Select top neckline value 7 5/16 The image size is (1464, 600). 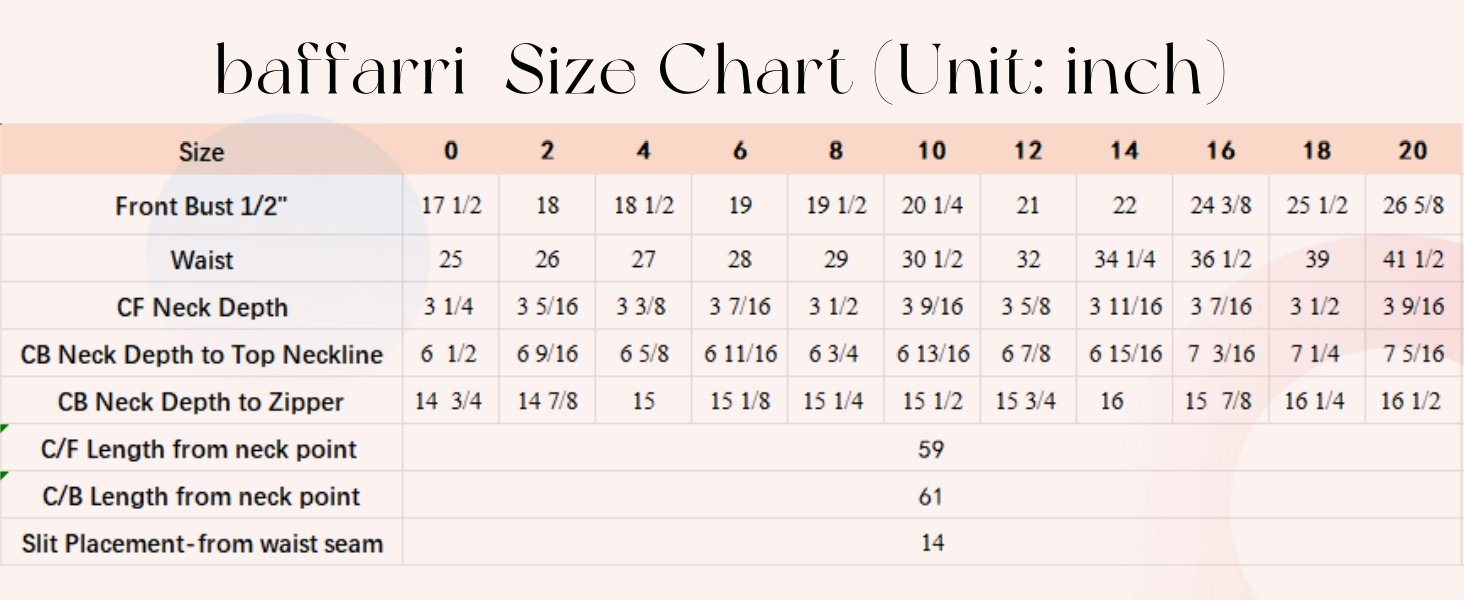point(1412,354)
